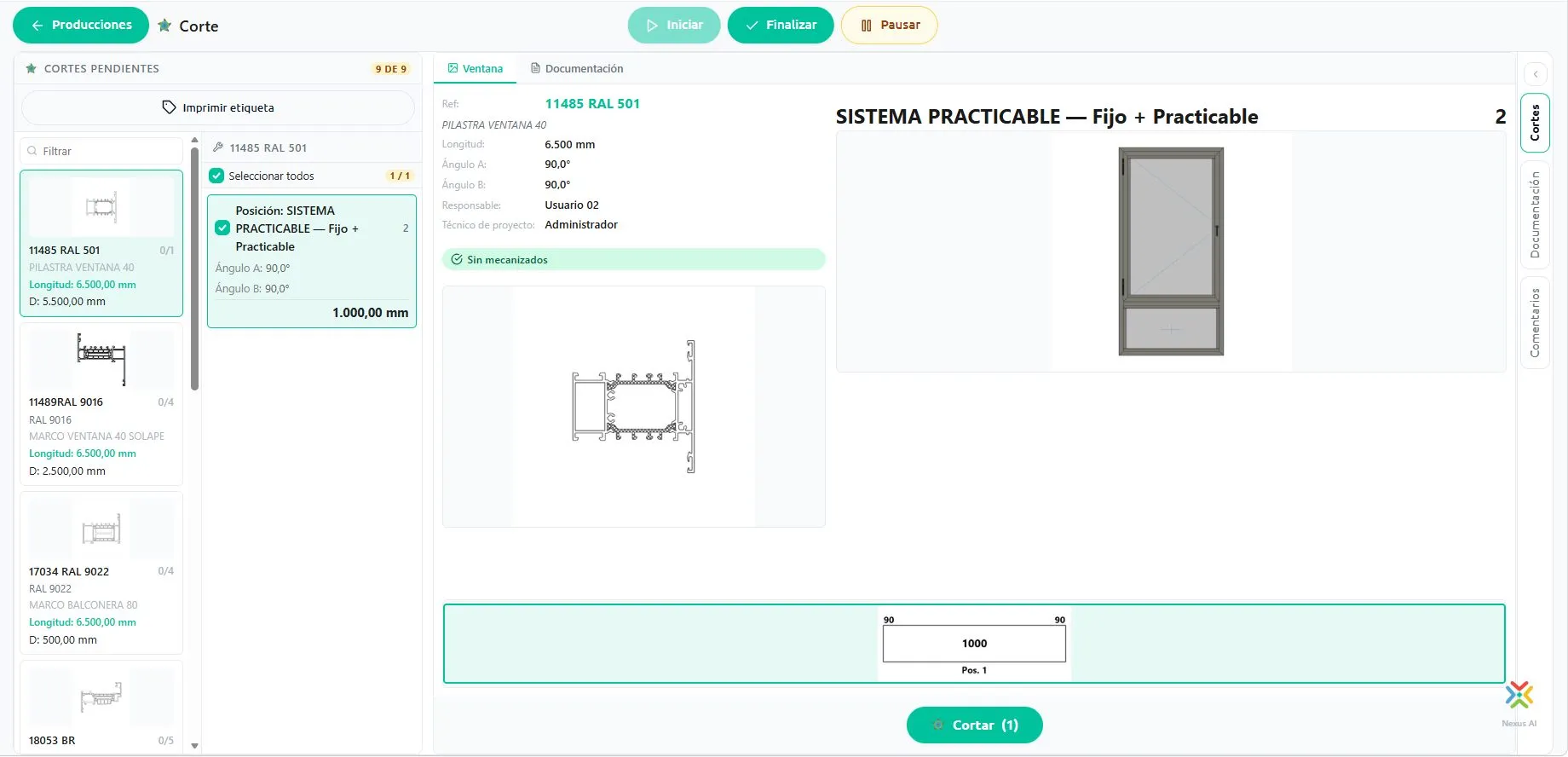Click the Pos. 1 label under the cut bar
This screenshot has width=1568, height=757.
tap(974, 671)
